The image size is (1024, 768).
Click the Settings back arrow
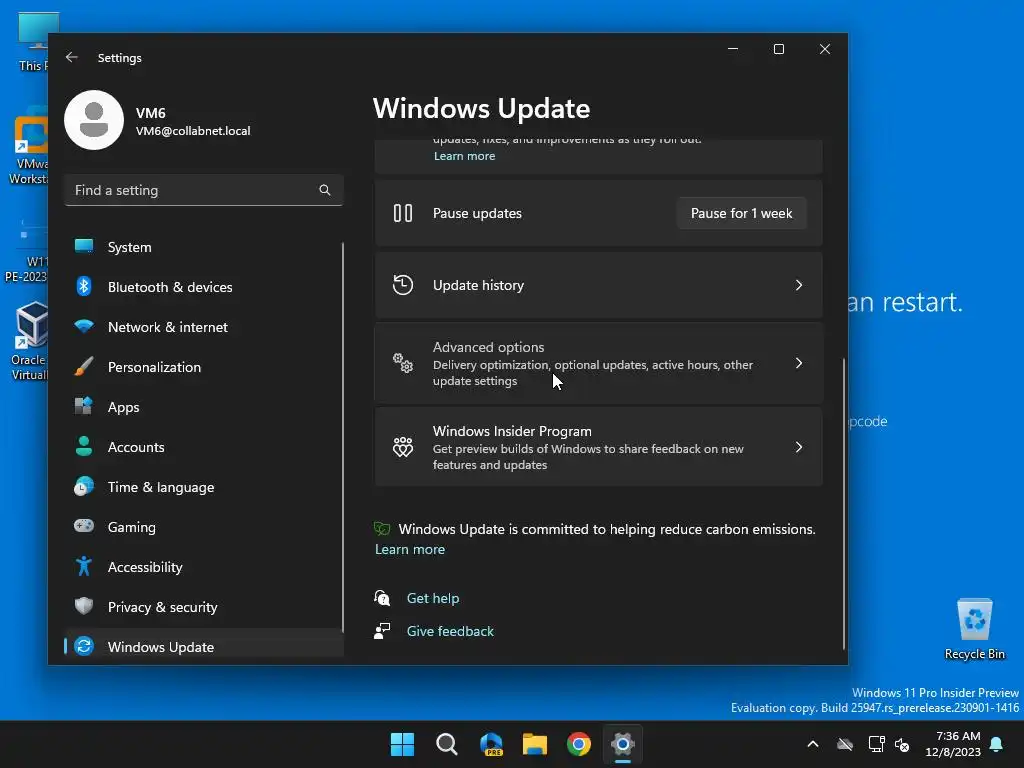[72, 57]
